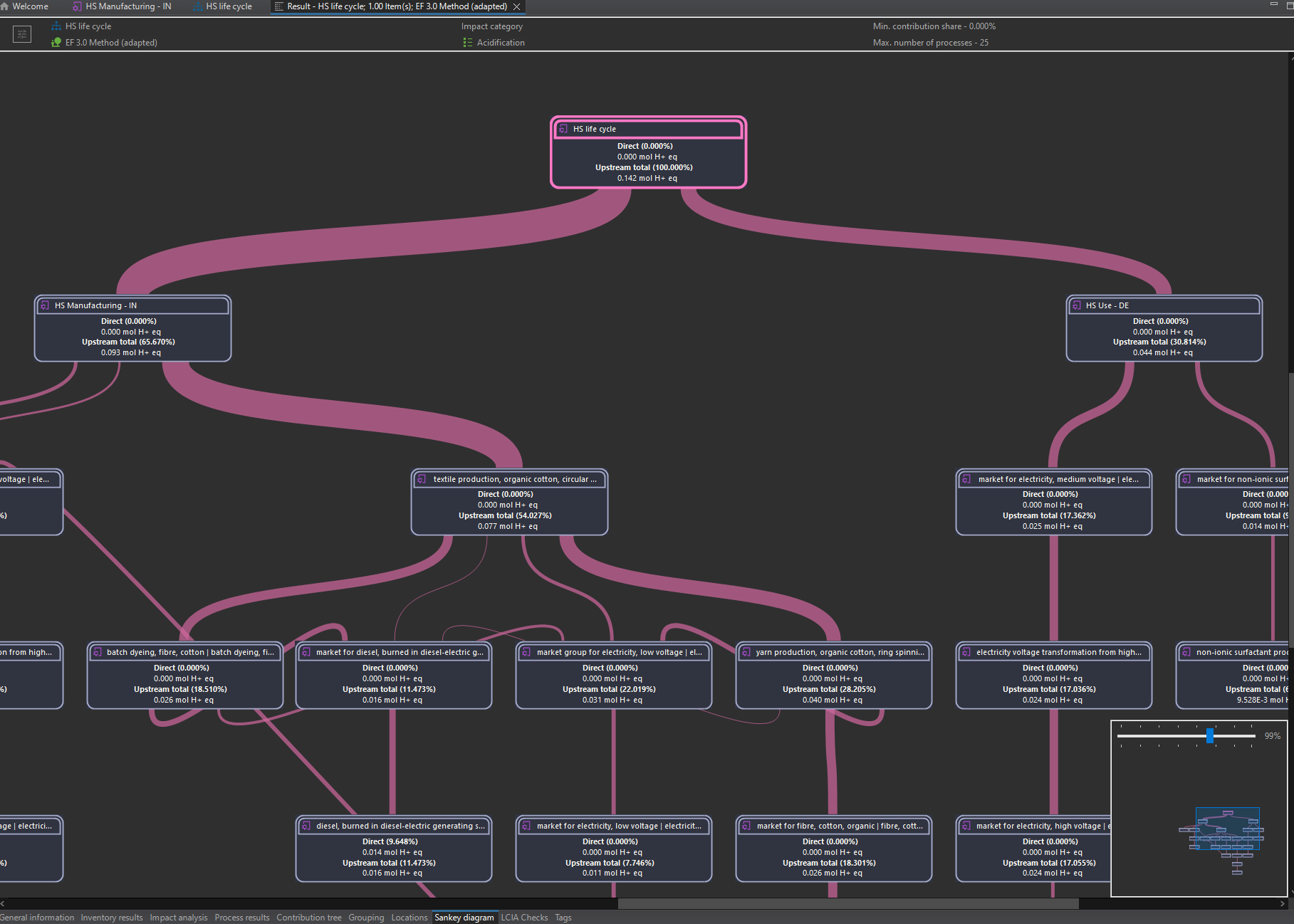Click the Acidification impact category icon
The height and width of the screenshot is (924, 1294).
(468, 43)
